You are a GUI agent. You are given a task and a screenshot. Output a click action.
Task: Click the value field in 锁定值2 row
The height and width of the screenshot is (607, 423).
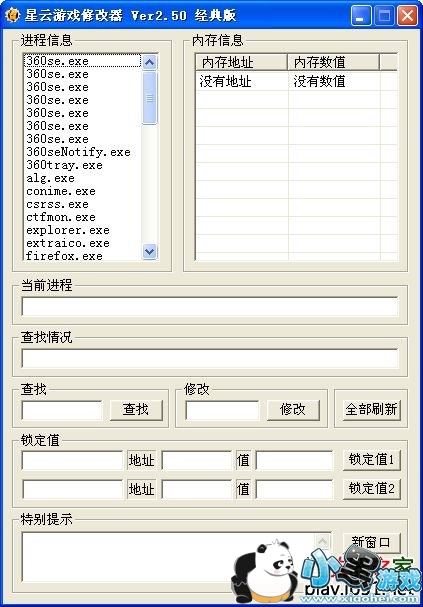[295, 489]
